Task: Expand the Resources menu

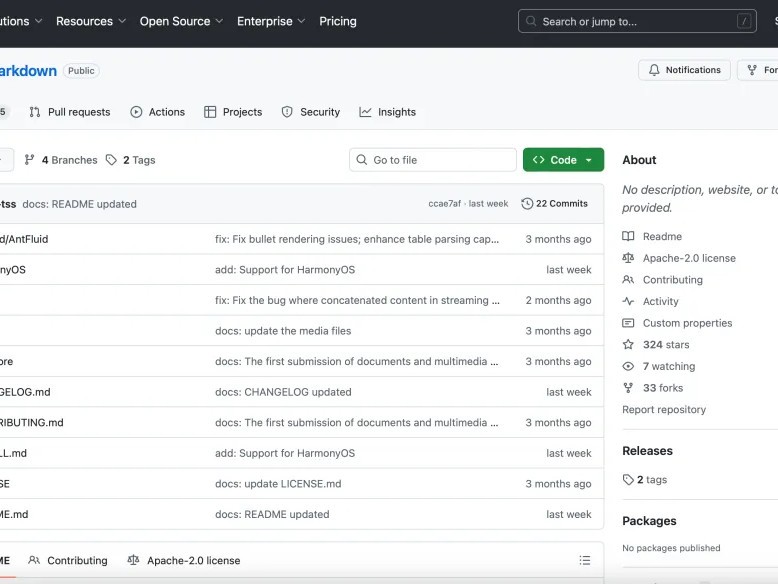Action: [91, 21]
